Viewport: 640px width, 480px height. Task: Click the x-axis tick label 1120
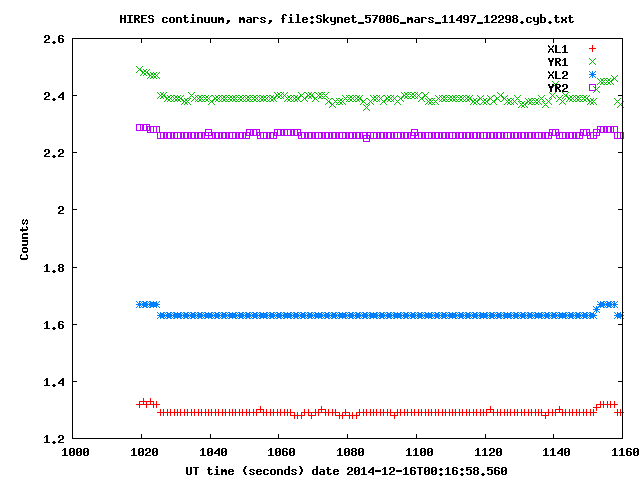(x=488, y=452)
